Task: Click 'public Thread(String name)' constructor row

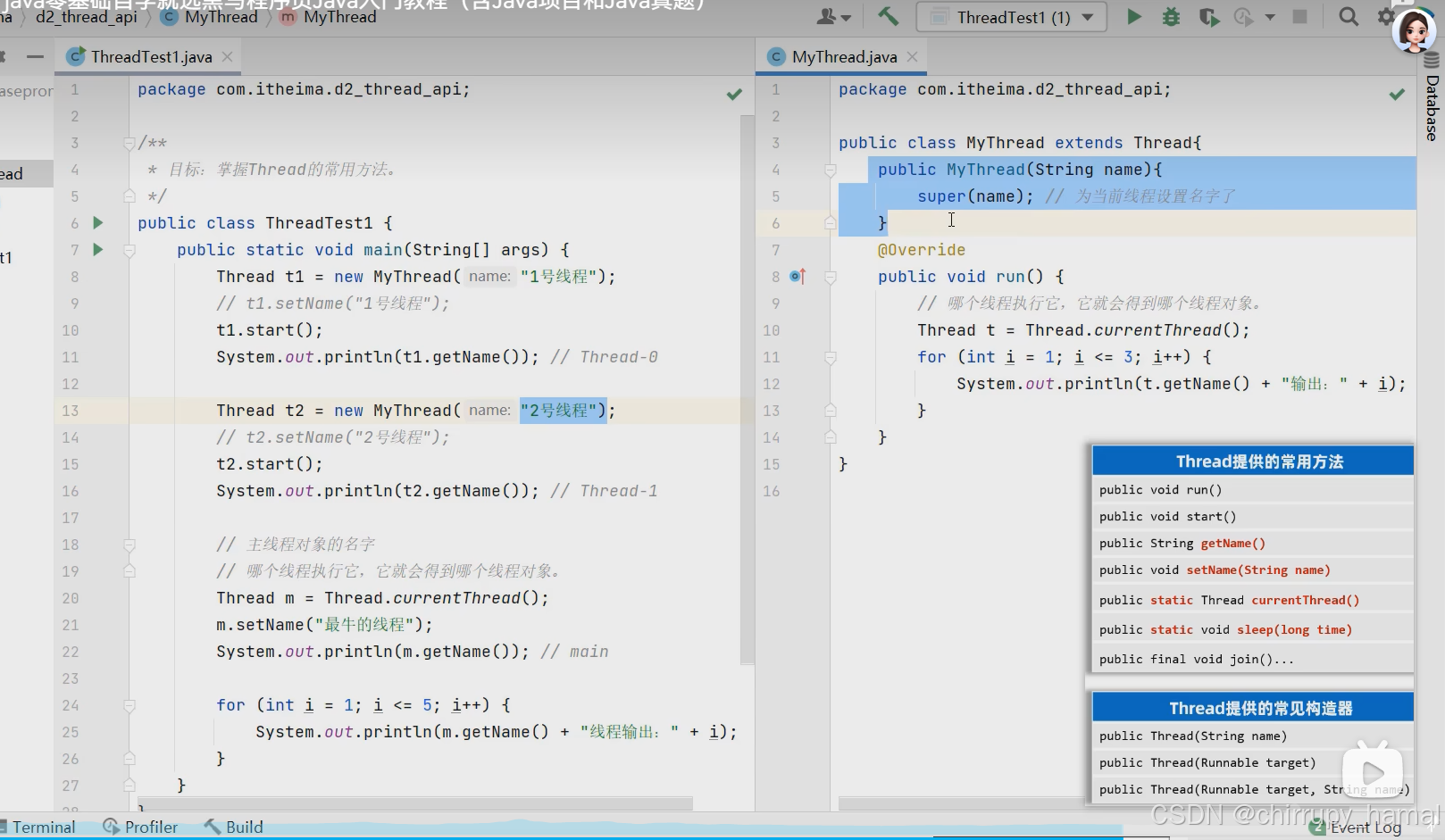Action: [x=1253, y=736]
